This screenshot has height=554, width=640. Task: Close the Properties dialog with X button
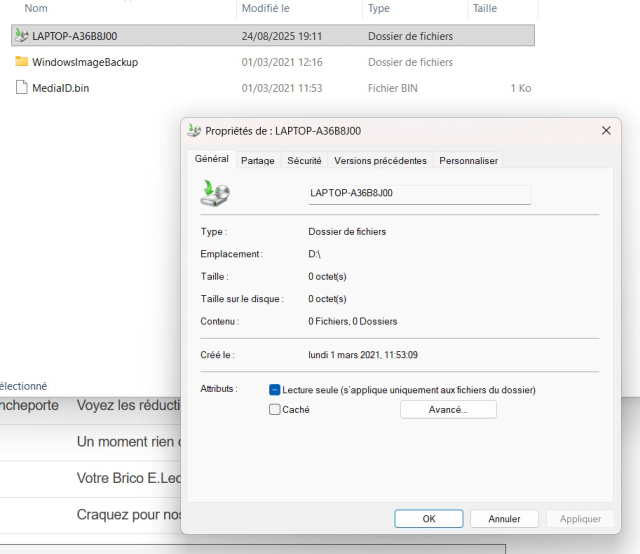click(x=605, y=132)
